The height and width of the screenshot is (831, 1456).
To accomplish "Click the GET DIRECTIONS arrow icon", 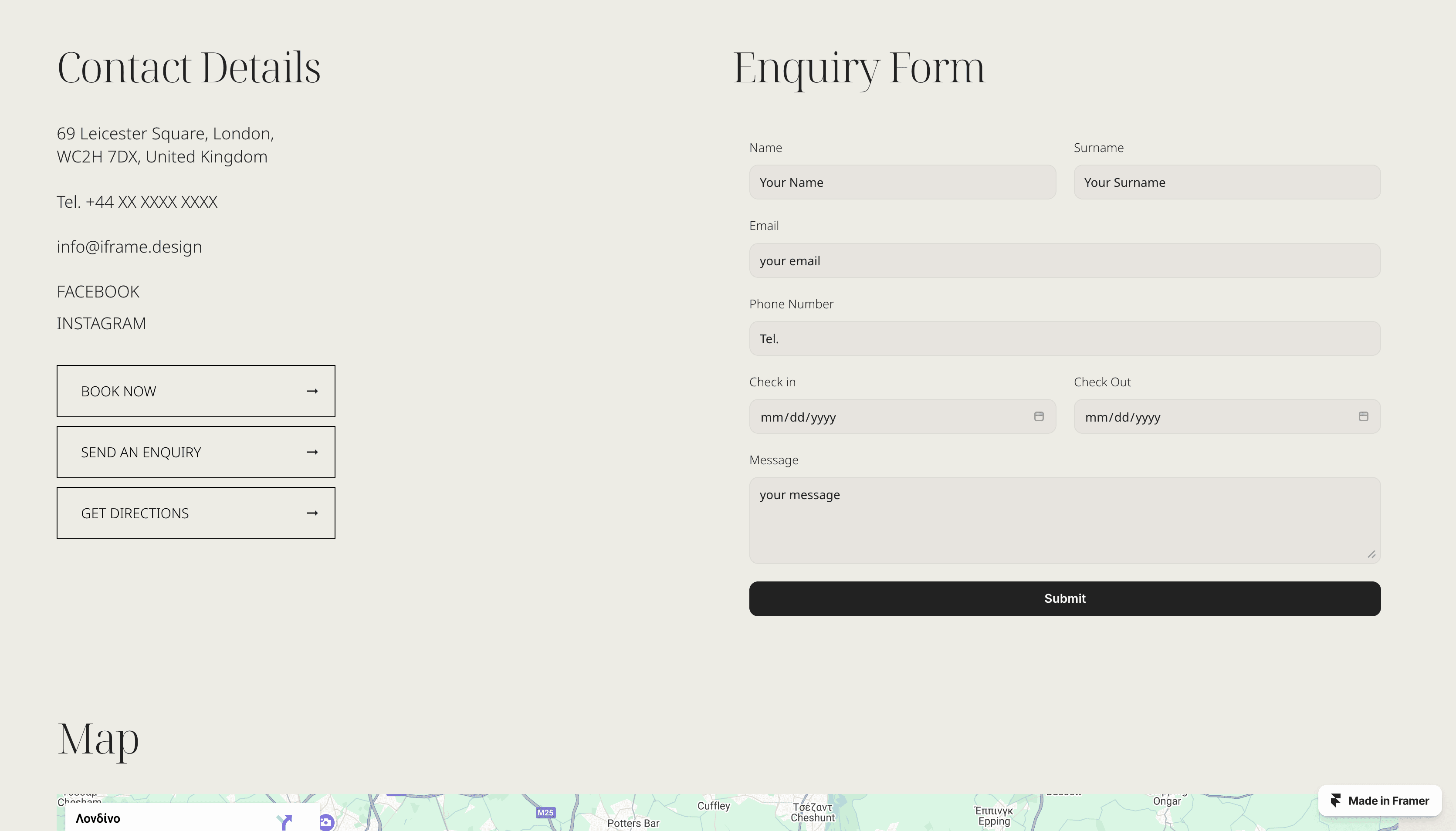I will (312, 513).
